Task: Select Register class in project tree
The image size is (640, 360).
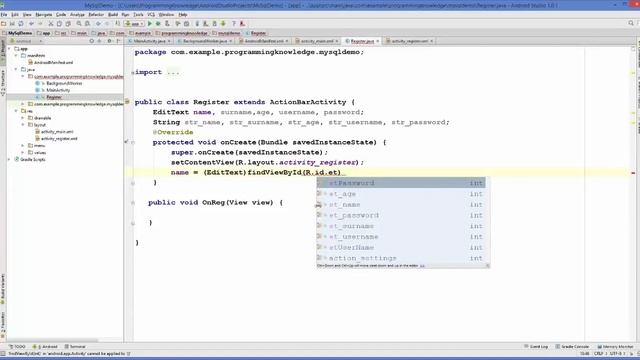Action: 53,97
